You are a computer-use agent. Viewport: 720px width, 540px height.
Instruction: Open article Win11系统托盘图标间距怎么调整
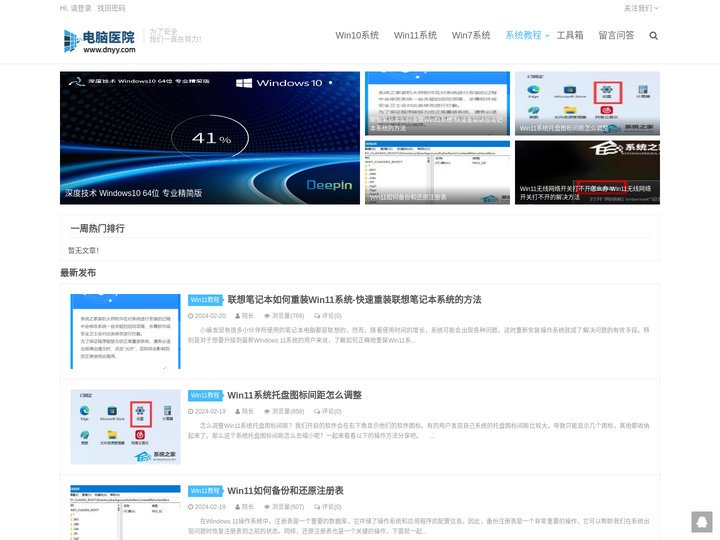point(294,395)
